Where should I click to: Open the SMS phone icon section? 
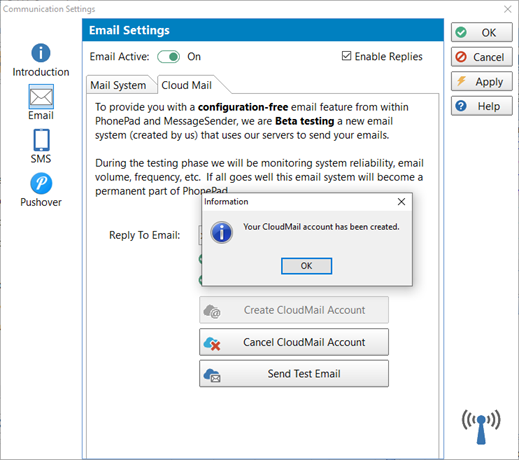click(41, 140)
